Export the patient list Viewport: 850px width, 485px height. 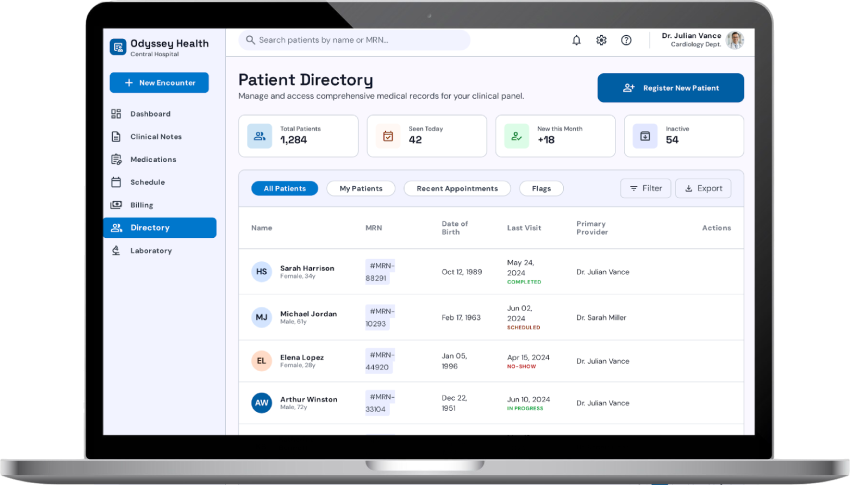pos(703,189)
